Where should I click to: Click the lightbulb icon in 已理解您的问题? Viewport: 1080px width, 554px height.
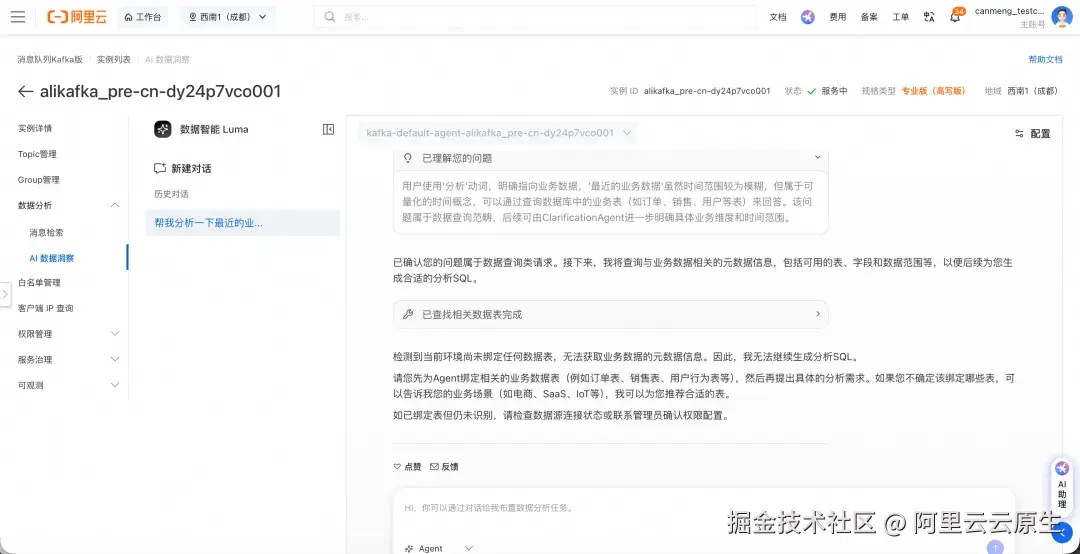[408, 158]
